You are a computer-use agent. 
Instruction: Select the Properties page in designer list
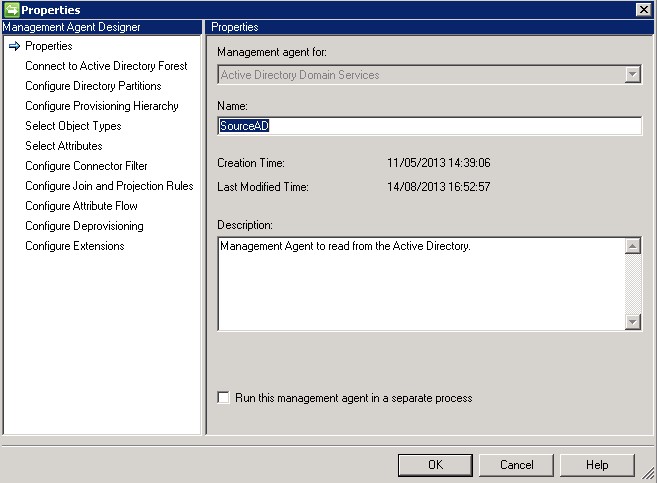coord(49,46)
